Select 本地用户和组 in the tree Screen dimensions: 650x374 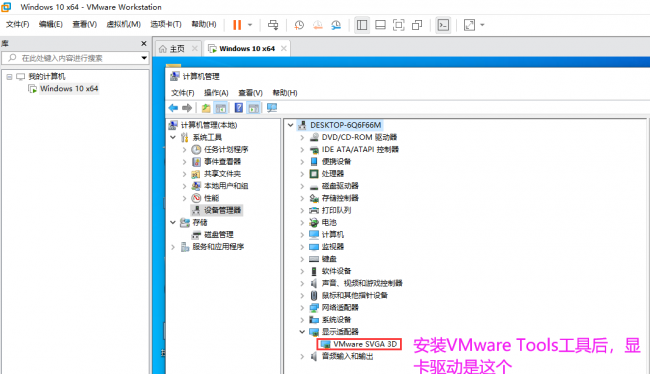[226, 186]
